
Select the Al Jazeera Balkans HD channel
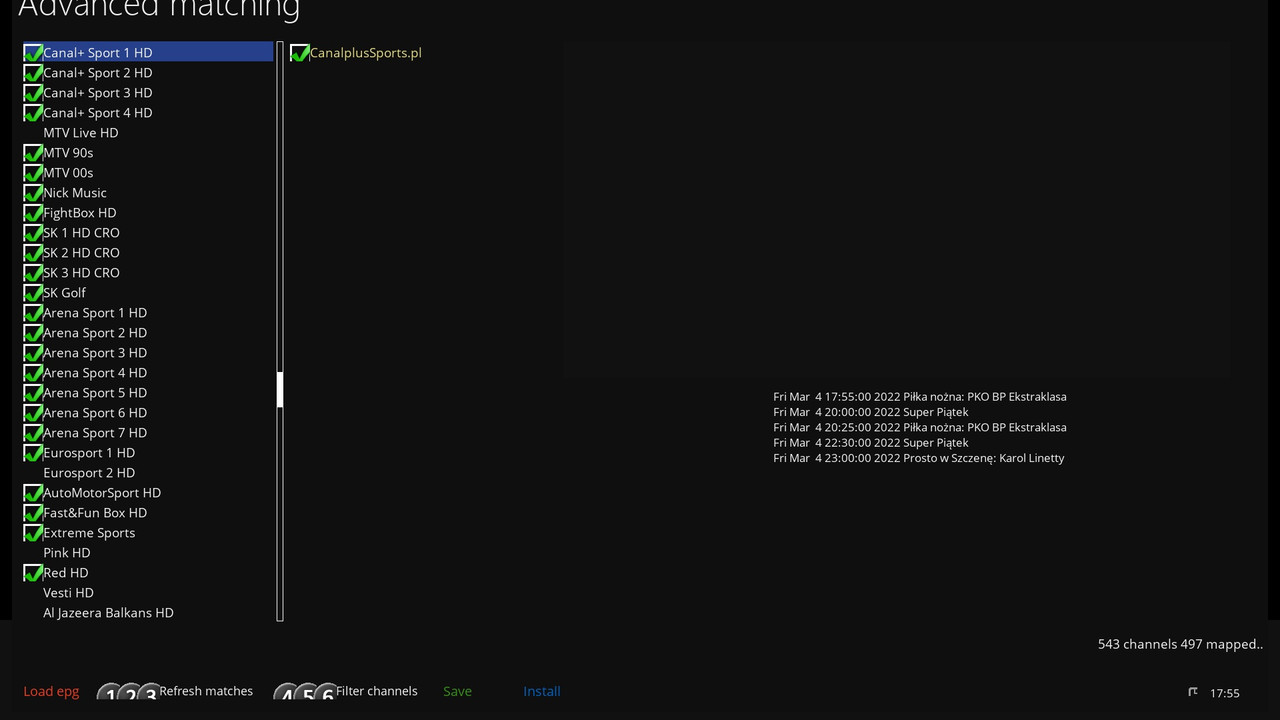pos(148,612)
